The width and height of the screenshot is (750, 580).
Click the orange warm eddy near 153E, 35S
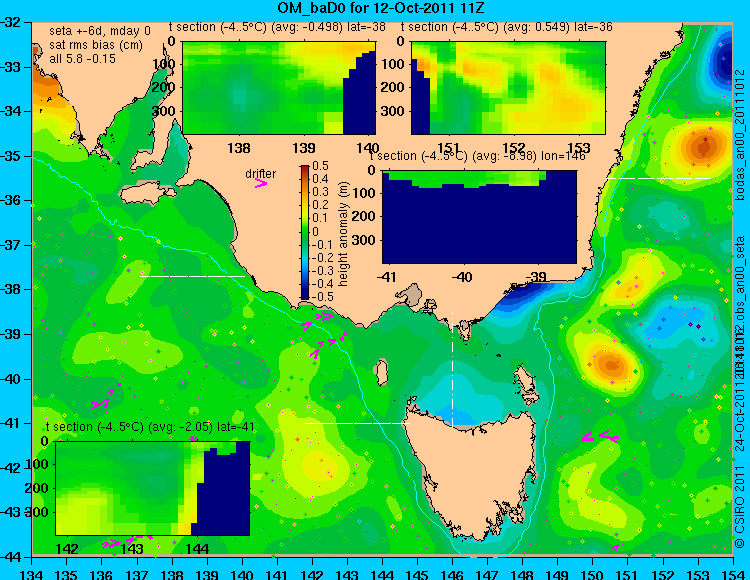[x=703, y=146]
